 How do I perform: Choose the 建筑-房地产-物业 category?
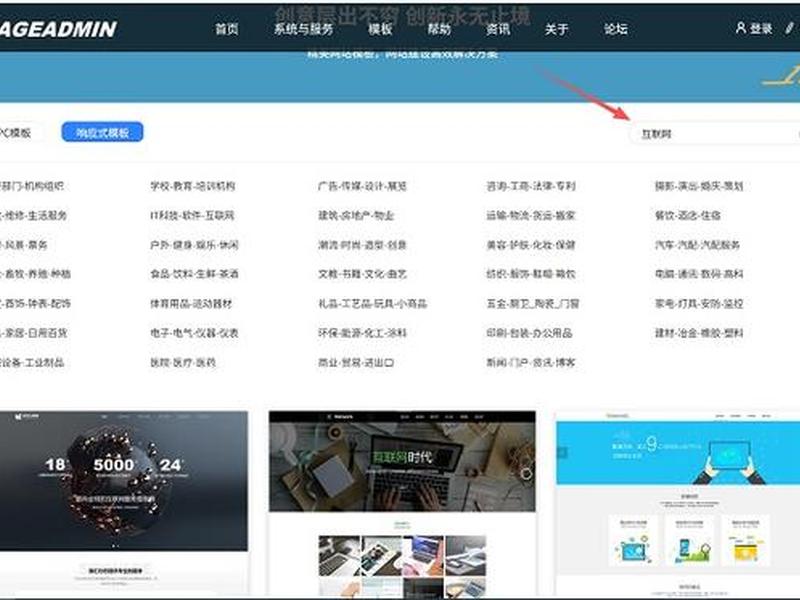pyautogui.click(x=356, y=215)
